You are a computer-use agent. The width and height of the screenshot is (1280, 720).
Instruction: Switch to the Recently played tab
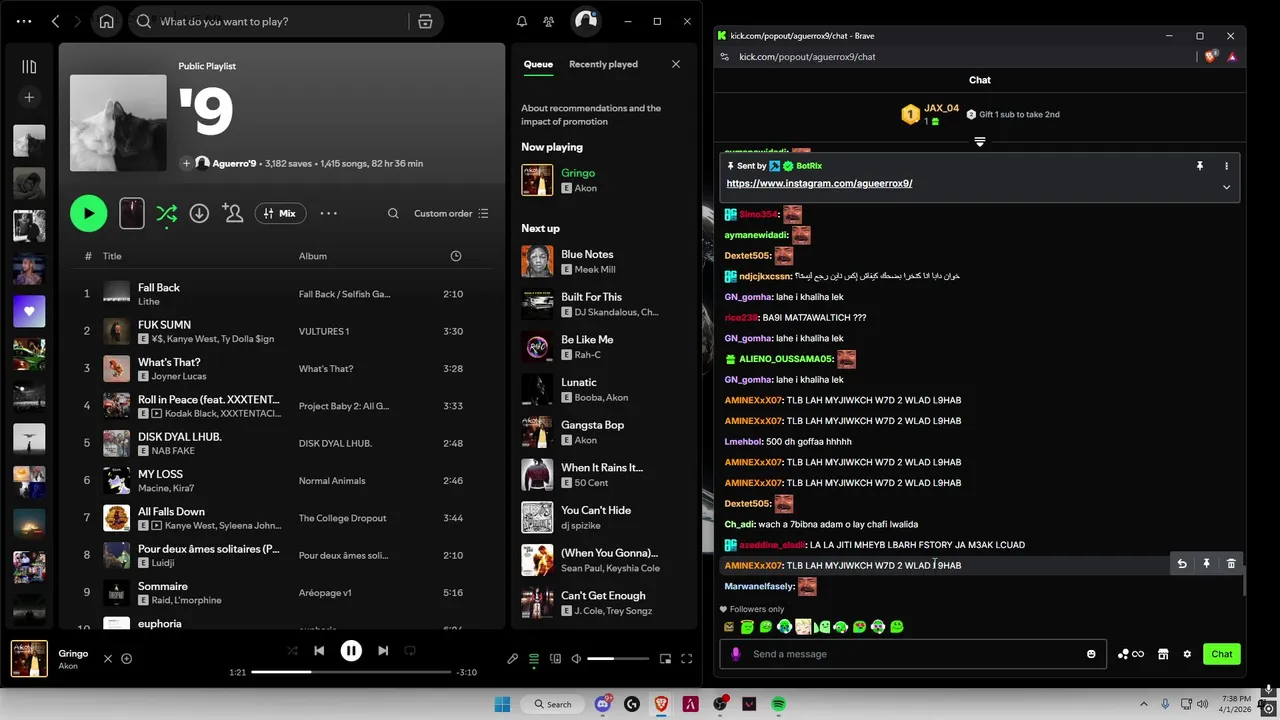point(603,64)
